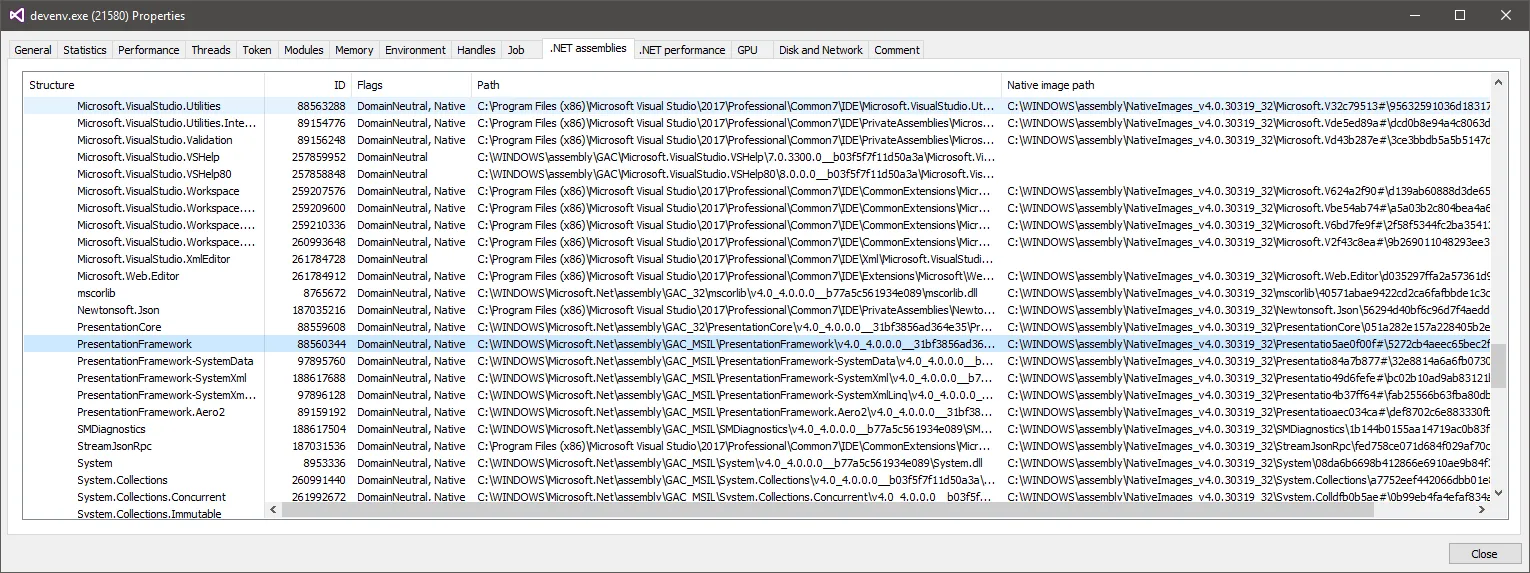Sort by the Flags column header
Screen dimensions: 1530x573
coord(411,85)
